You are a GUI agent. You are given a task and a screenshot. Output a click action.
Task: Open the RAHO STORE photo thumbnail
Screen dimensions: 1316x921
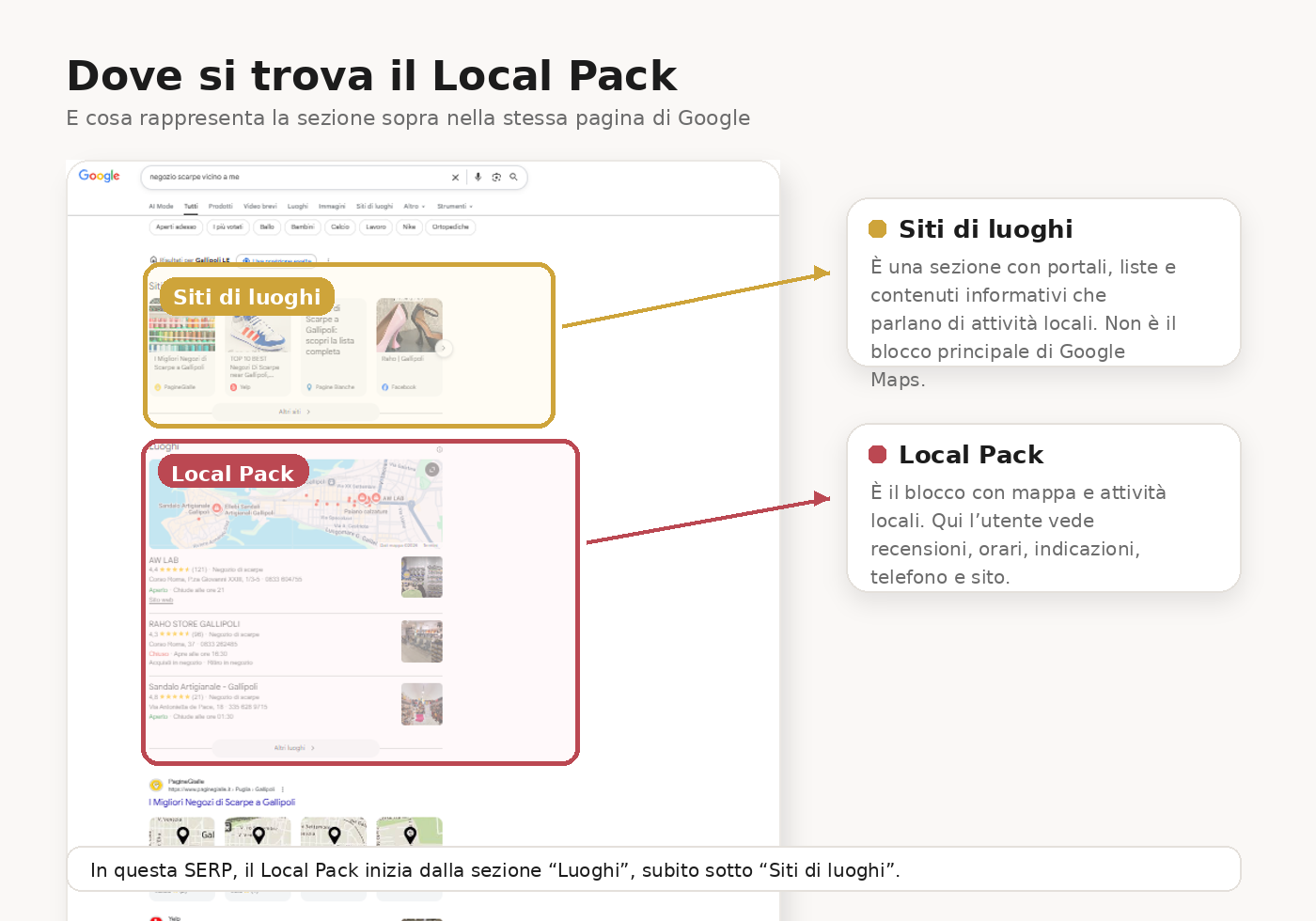pyautogui.click(x=422, y=641)
